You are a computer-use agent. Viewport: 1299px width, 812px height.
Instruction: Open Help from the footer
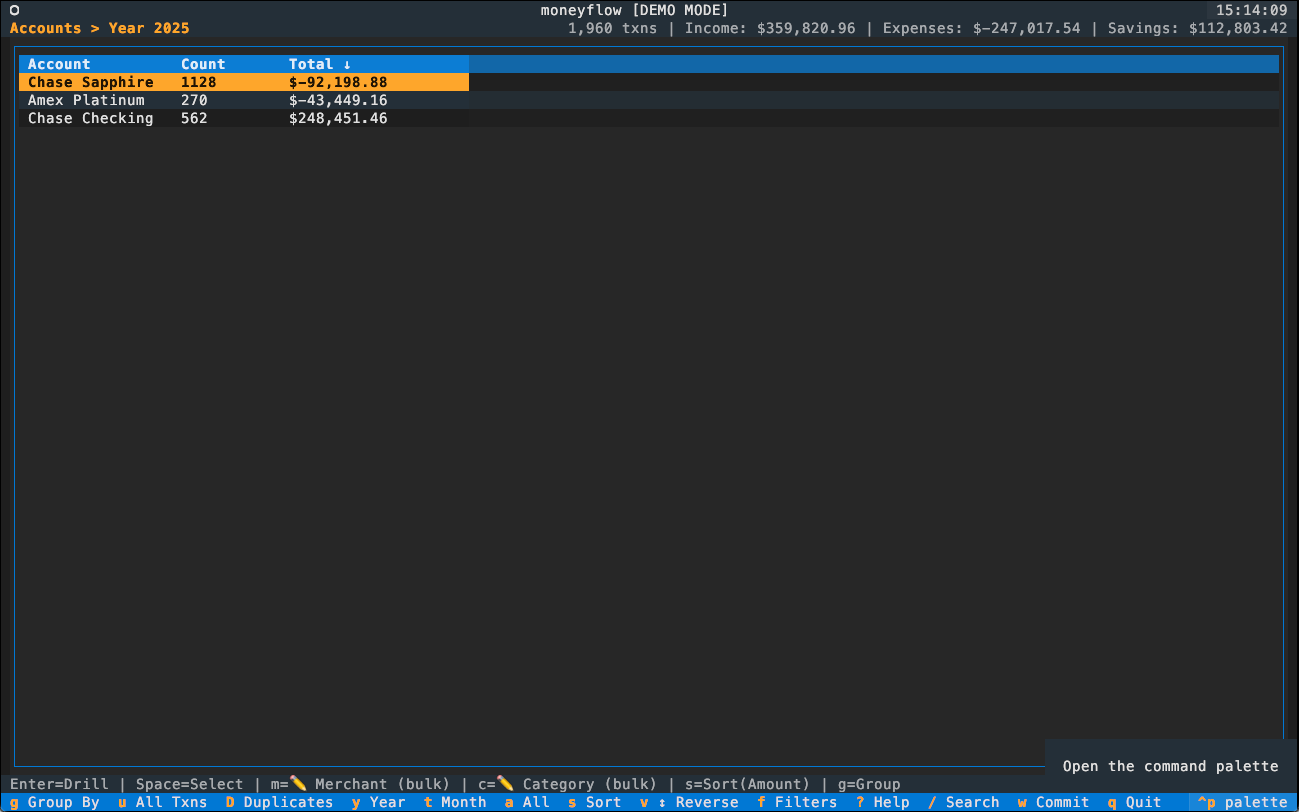883,802
